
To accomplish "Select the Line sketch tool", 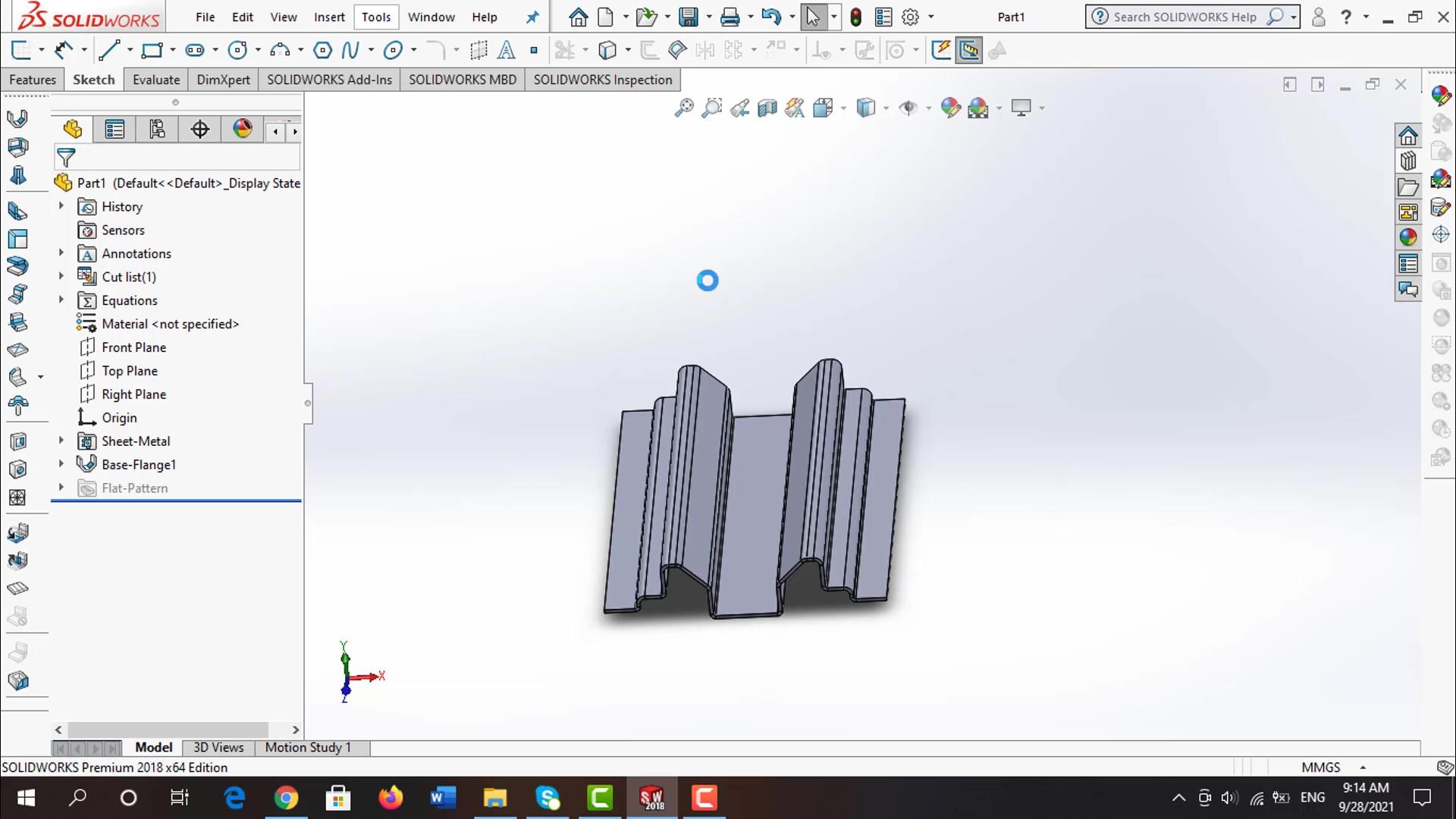I will (108, 51).
